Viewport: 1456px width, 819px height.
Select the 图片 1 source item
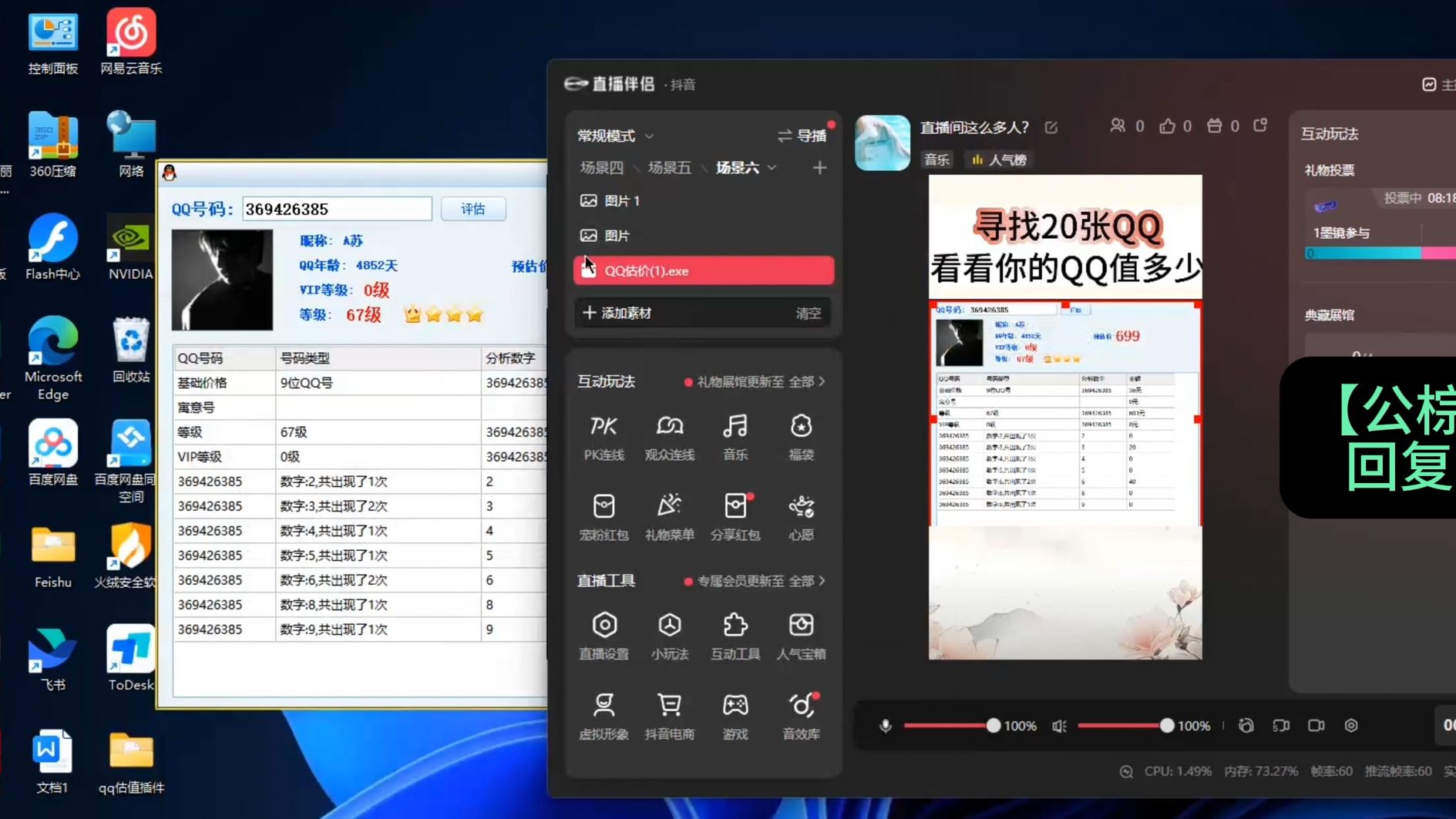703,200
